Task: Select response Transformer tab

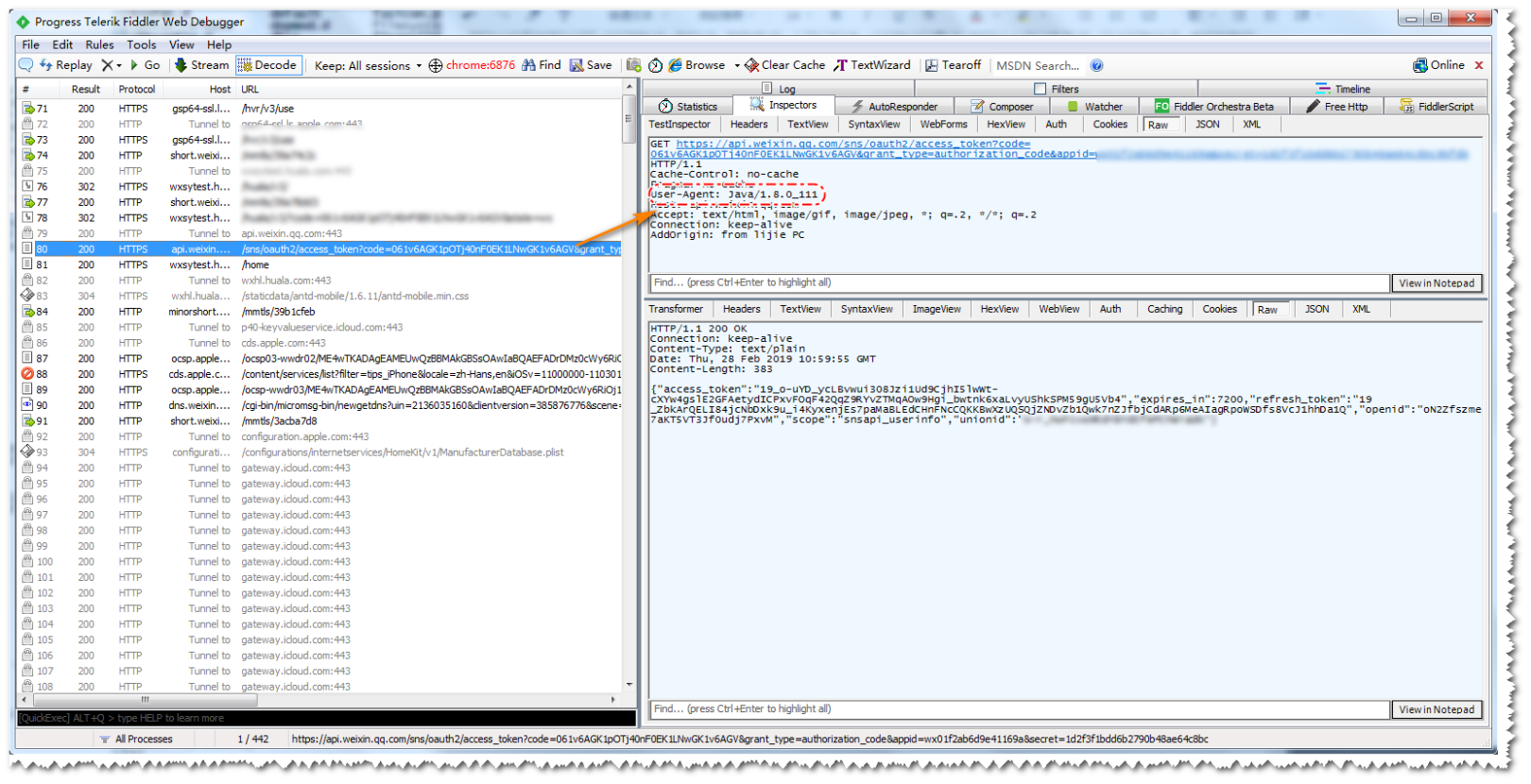Action: click(x=676, y=310)
